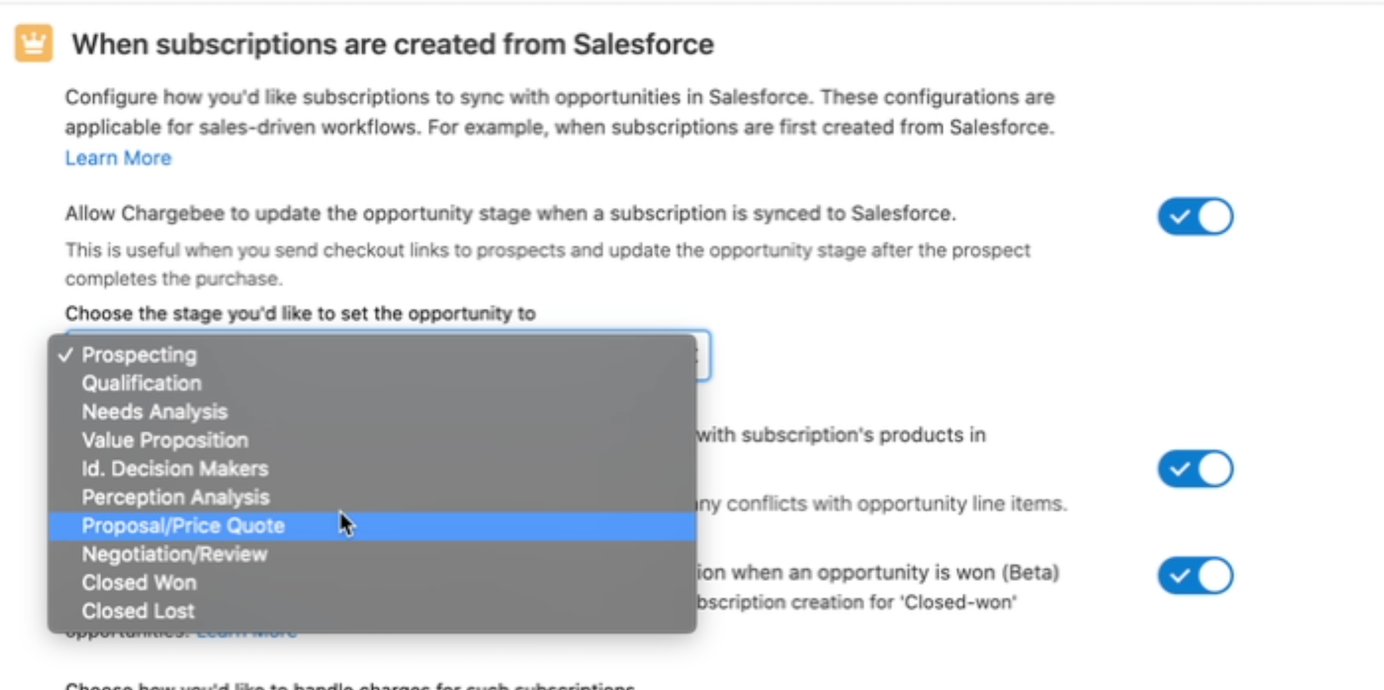1384x690 pixels.
Task: Pick Needs Analysis in the dropdown
Action: [154, 412]
